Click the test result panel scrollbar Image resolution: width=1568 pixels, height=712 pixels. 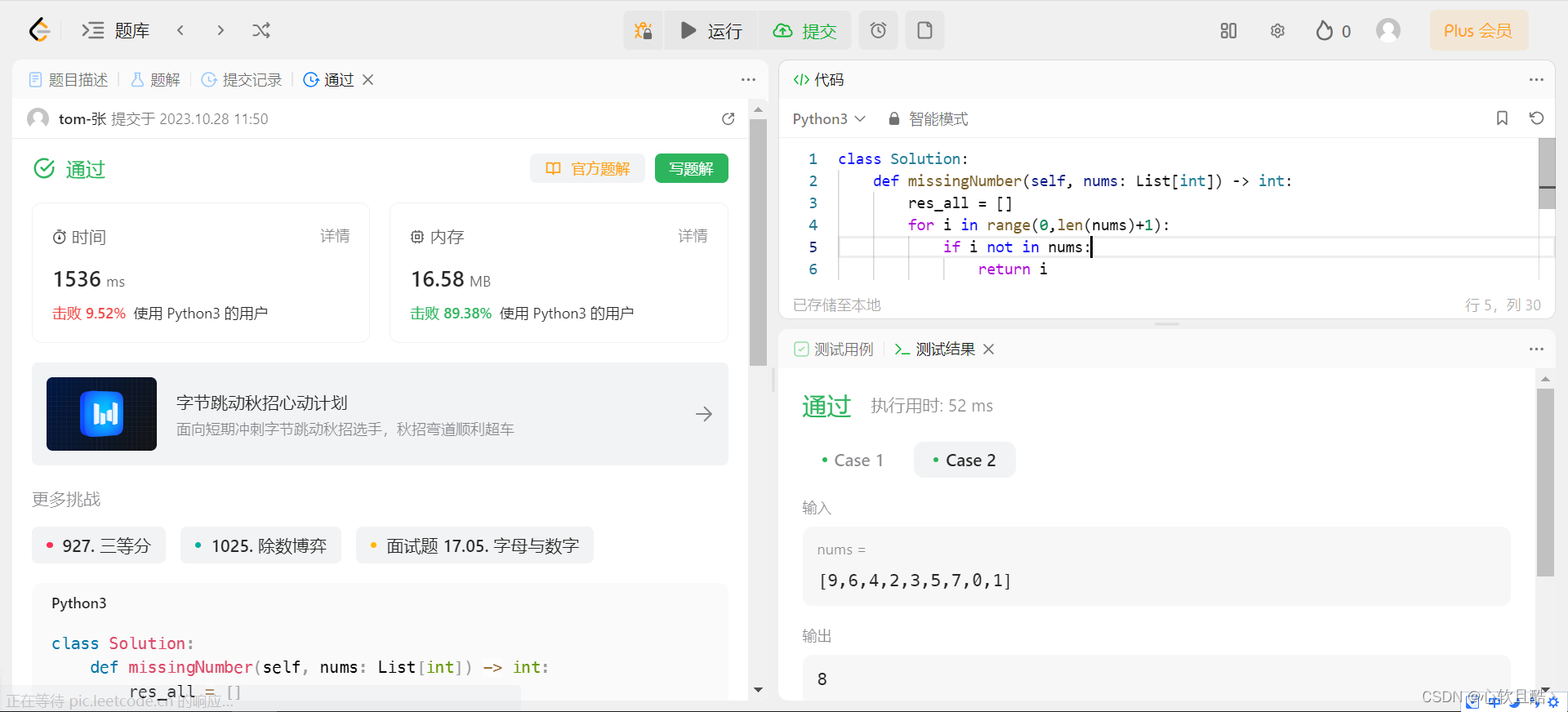(1545, 482)
